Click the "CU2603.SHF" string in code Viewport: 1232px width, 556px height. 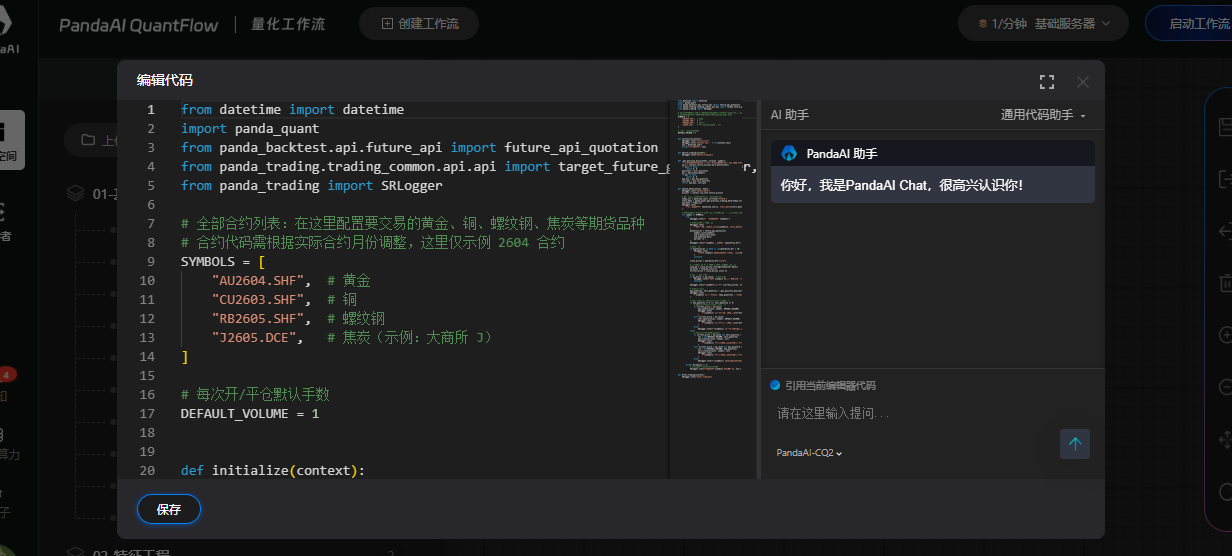tap(258, 300)
